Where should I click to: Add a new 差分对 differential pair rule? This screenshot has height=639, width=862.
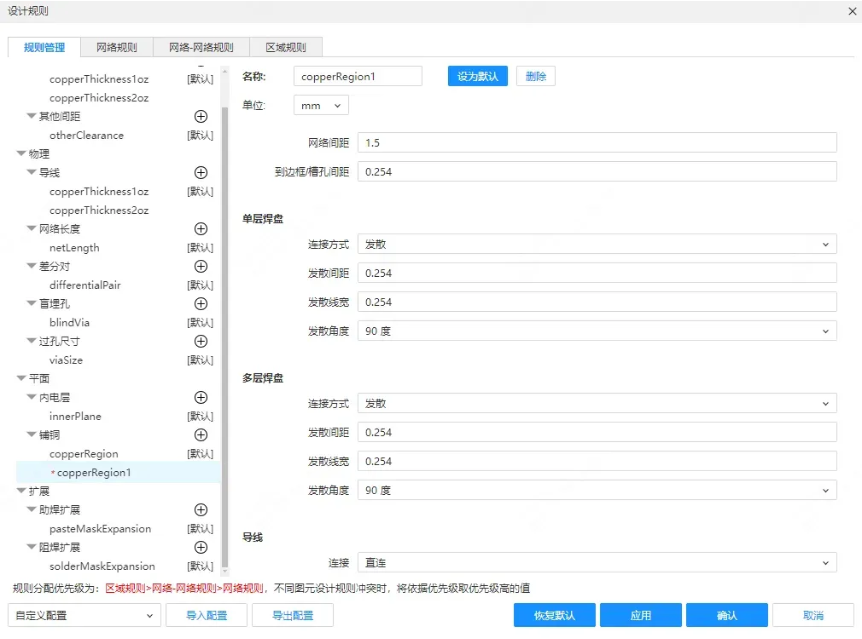[x=200, y=266]
